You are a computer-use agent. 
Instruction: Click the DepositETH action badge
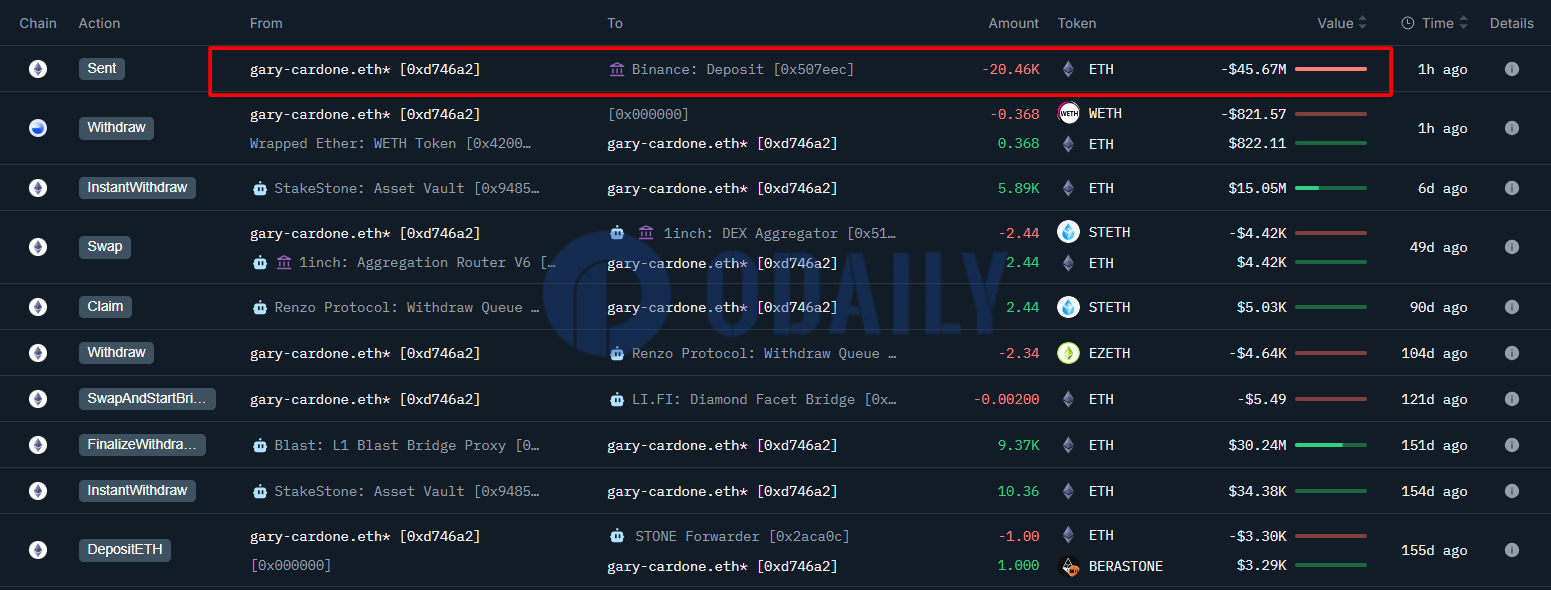pos(125,550)
